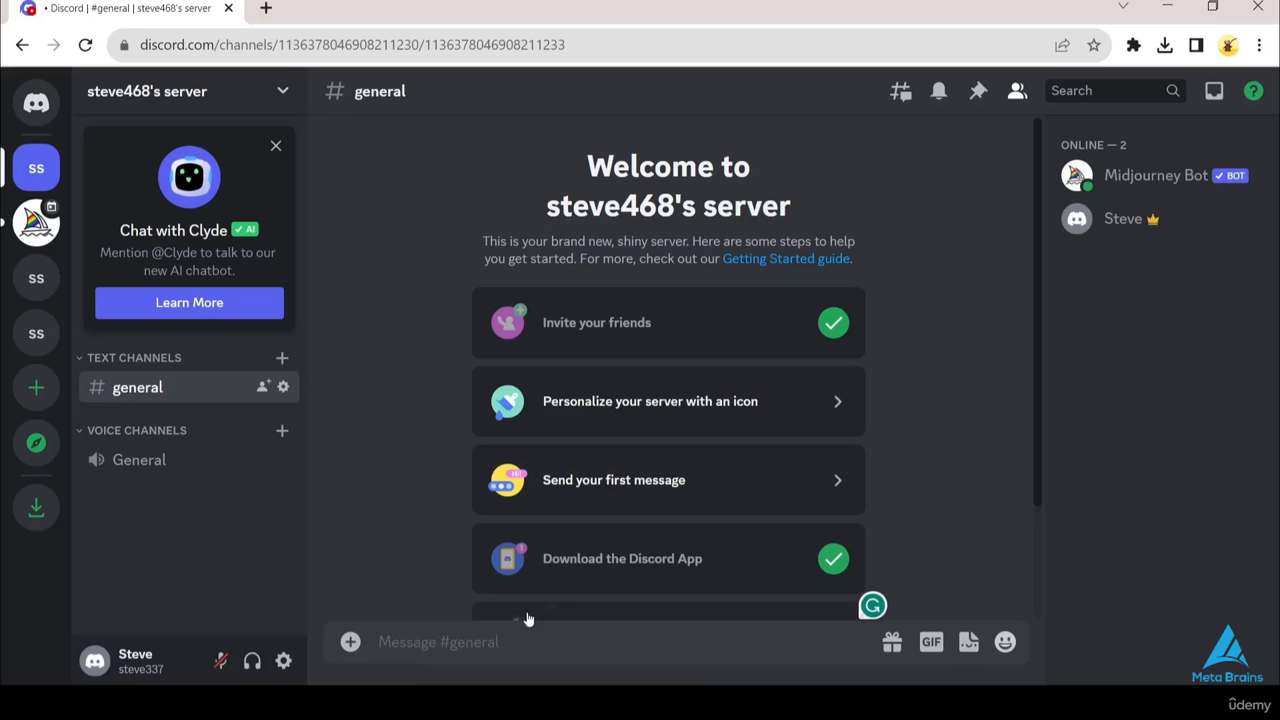Create new text channel plus icon
1280x720 pixels.
click(282, 358)
